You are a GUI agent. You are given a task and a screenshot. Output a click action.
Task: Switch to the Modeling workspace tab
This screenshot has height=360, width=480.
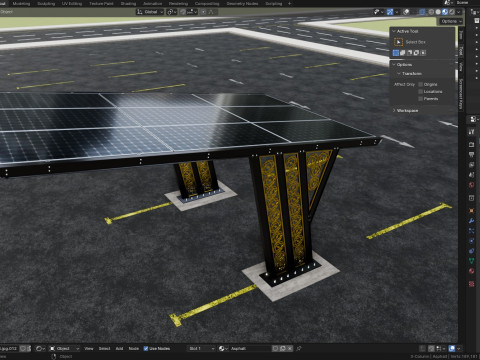[21, 4]
